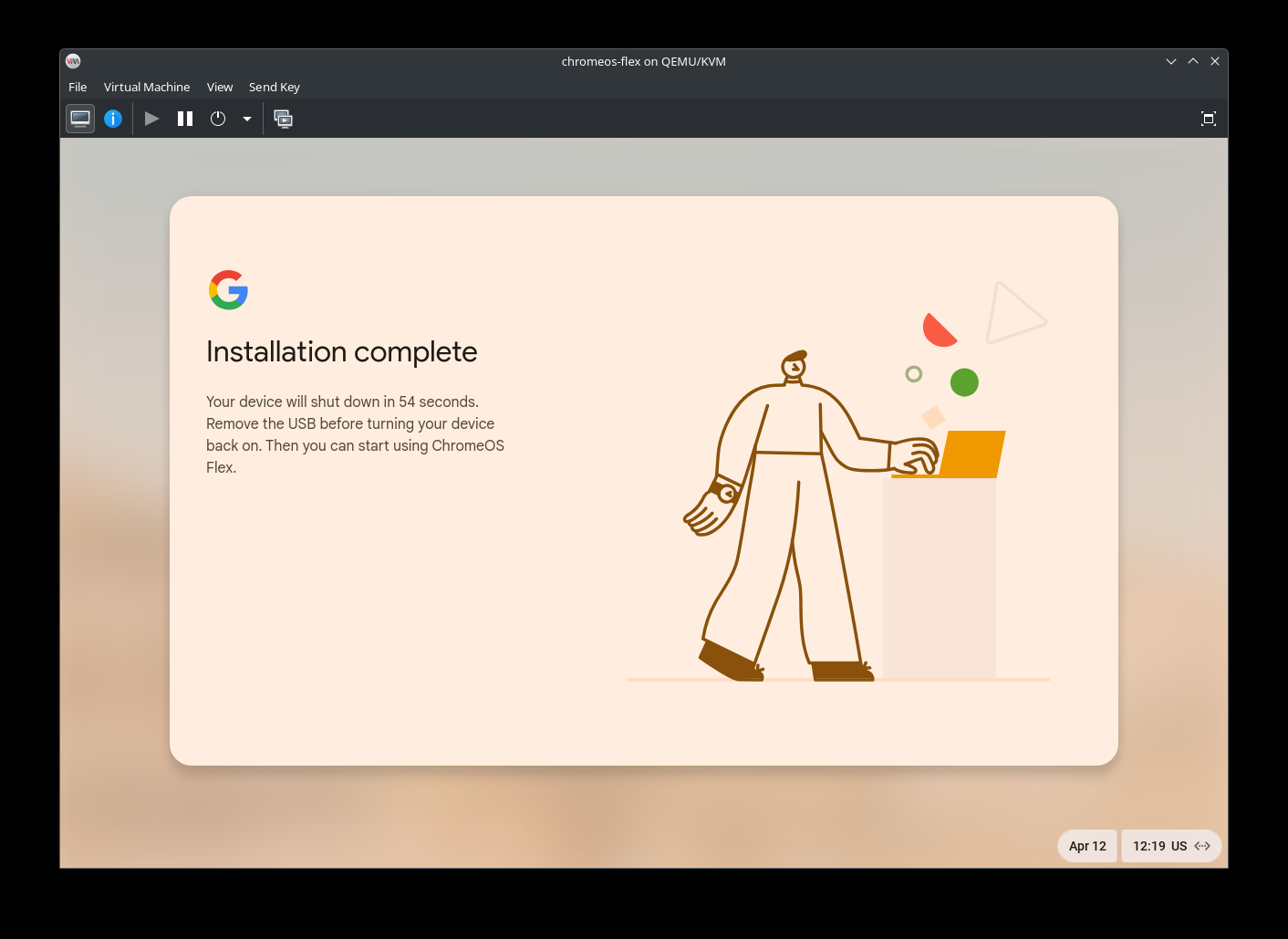The image size is (1288, 939).
Task: Click the Google G logo
Action: click(x=228, y=290)
